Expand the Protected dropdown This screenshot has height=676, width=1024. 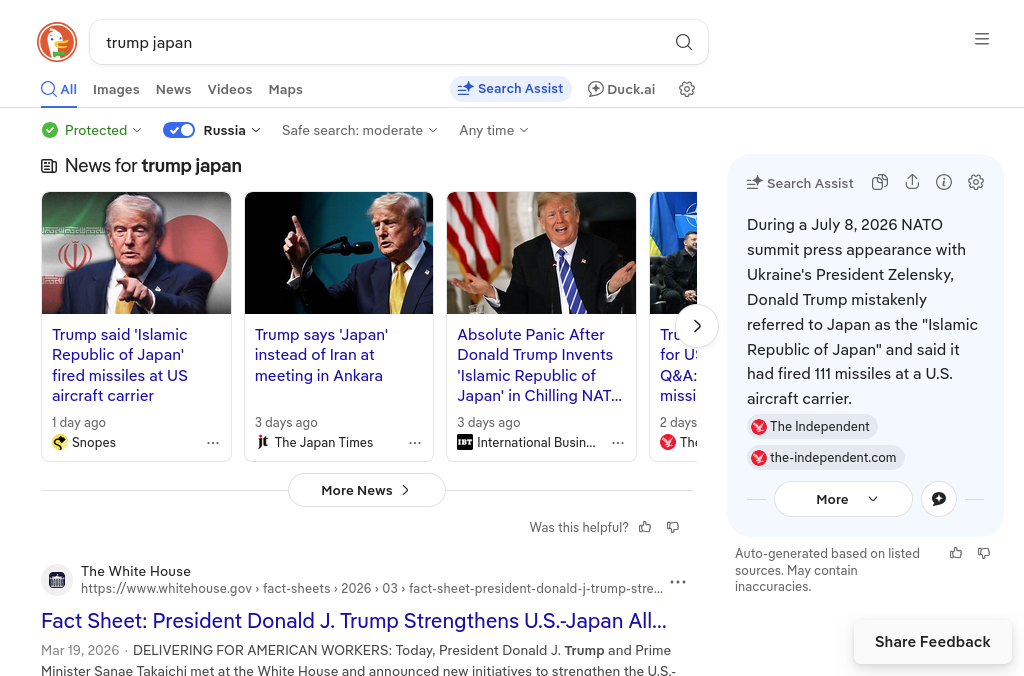pyautogui.click(x=91, y=130)
